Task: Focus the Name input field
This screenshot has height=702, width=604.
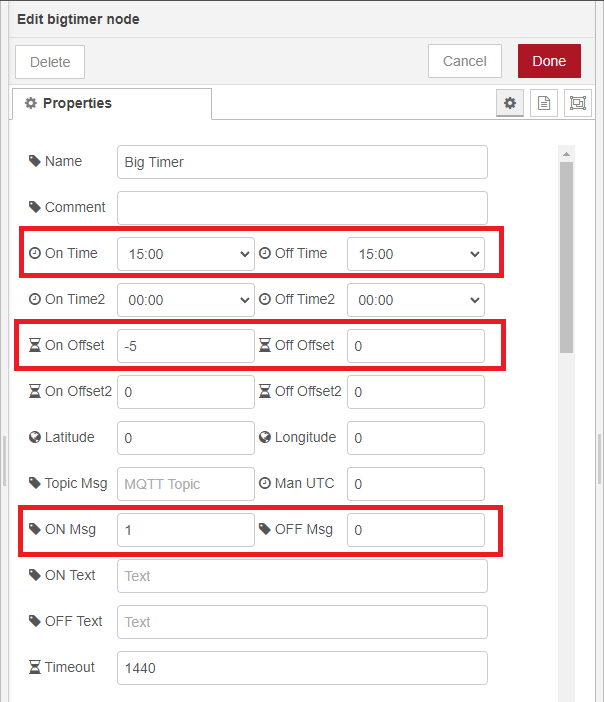Action: 302,162
